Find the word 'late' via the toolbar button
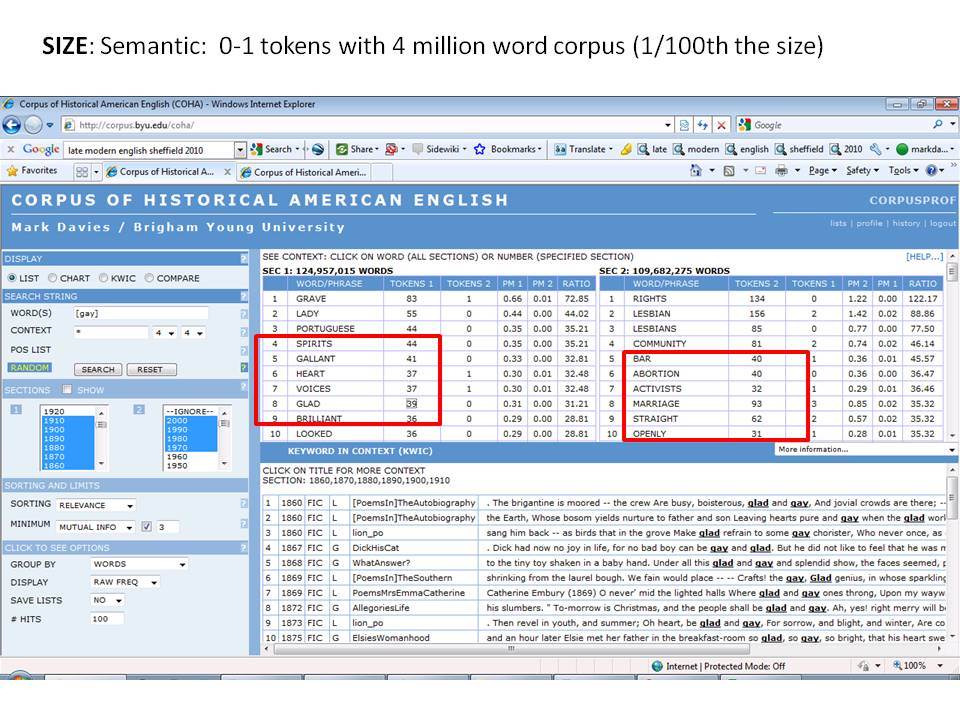The width and height of the screenshot is (960, 720). pyautogui.click(x=652, y=149)
